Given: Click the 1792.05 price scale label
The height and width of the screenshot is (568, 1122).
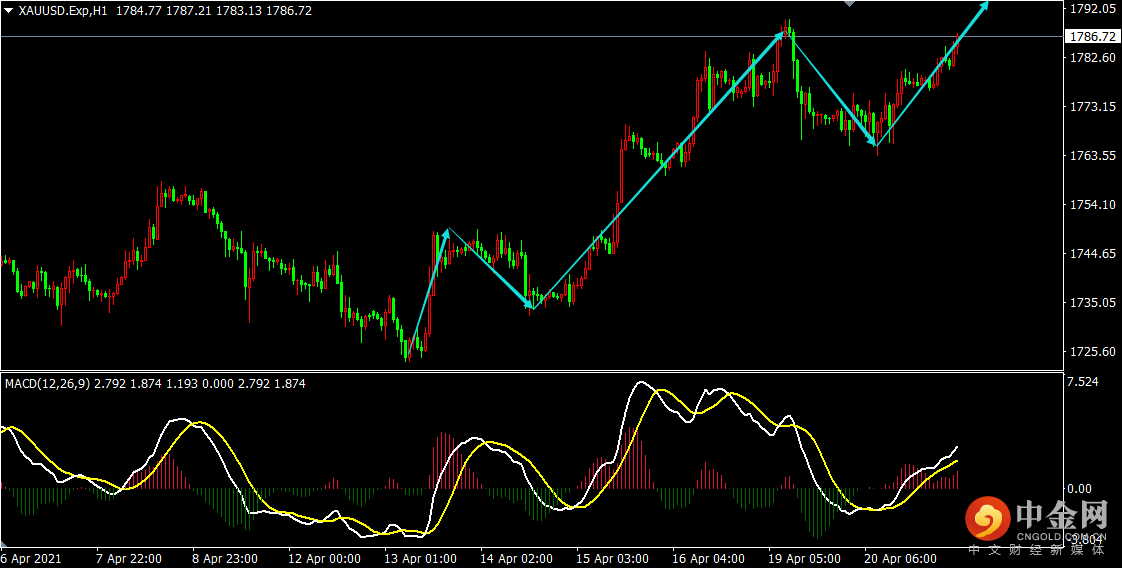Looking at the screenshot, I should (x=1091, y=9).
